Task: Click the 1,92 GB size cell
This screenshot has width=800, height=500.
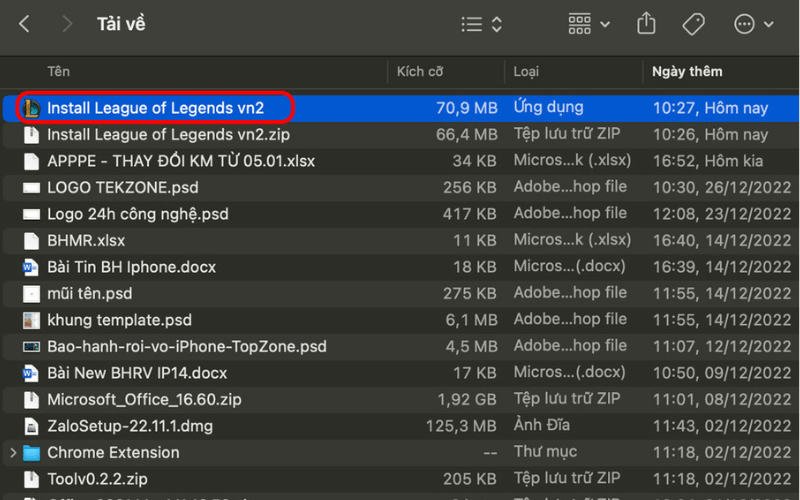Action: 467,400
